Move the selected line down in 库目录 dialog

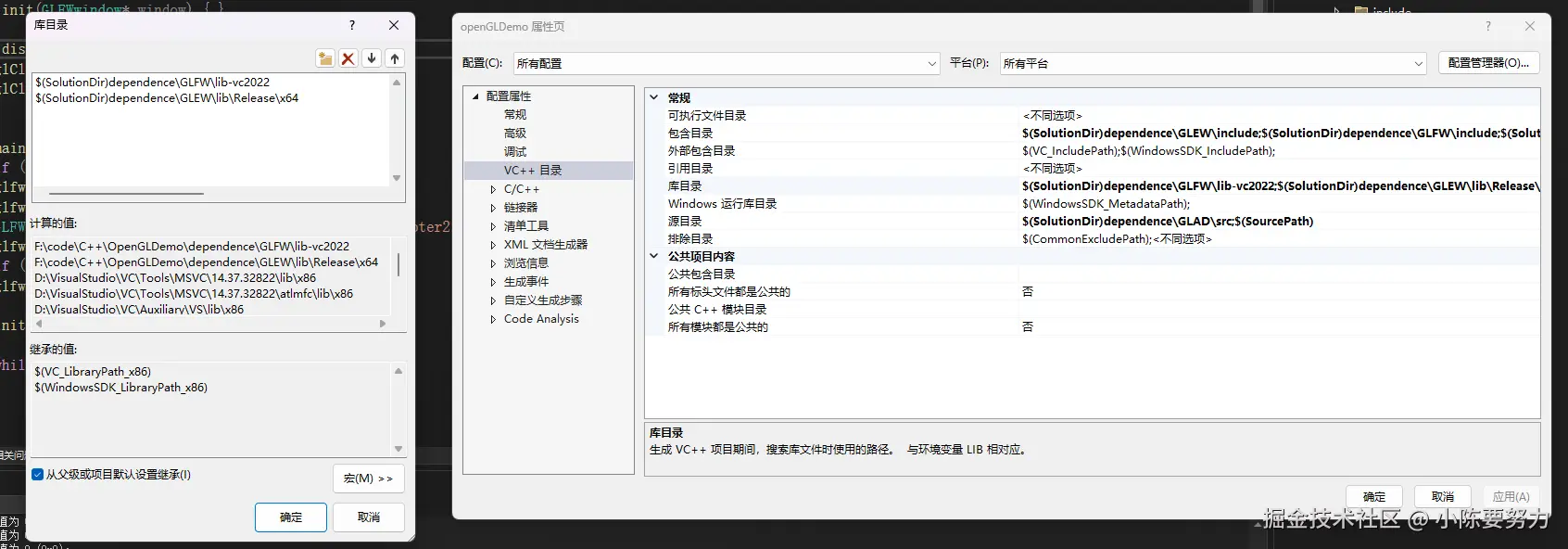pyautogui.click(x=372, y=58)
